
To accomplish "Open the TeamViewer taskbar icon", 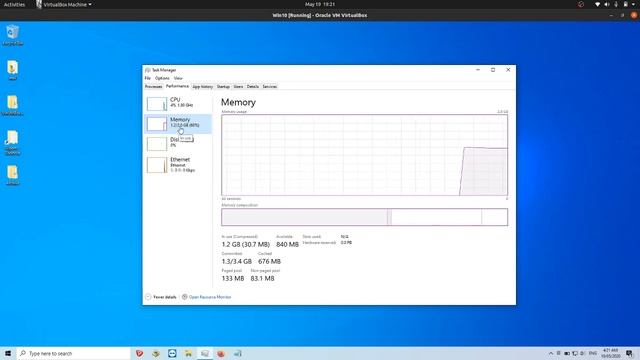I will (x=172, y=353).
